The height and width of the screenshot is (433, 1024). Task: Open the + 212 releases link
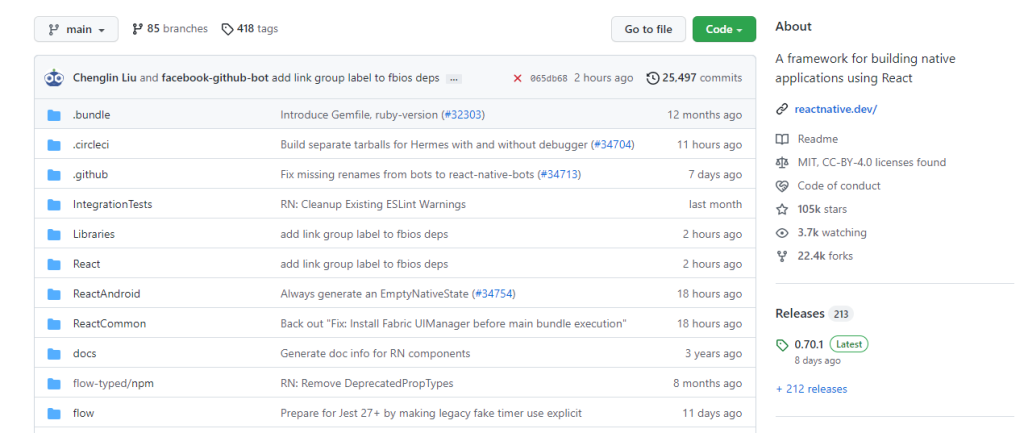pos(811,389)
